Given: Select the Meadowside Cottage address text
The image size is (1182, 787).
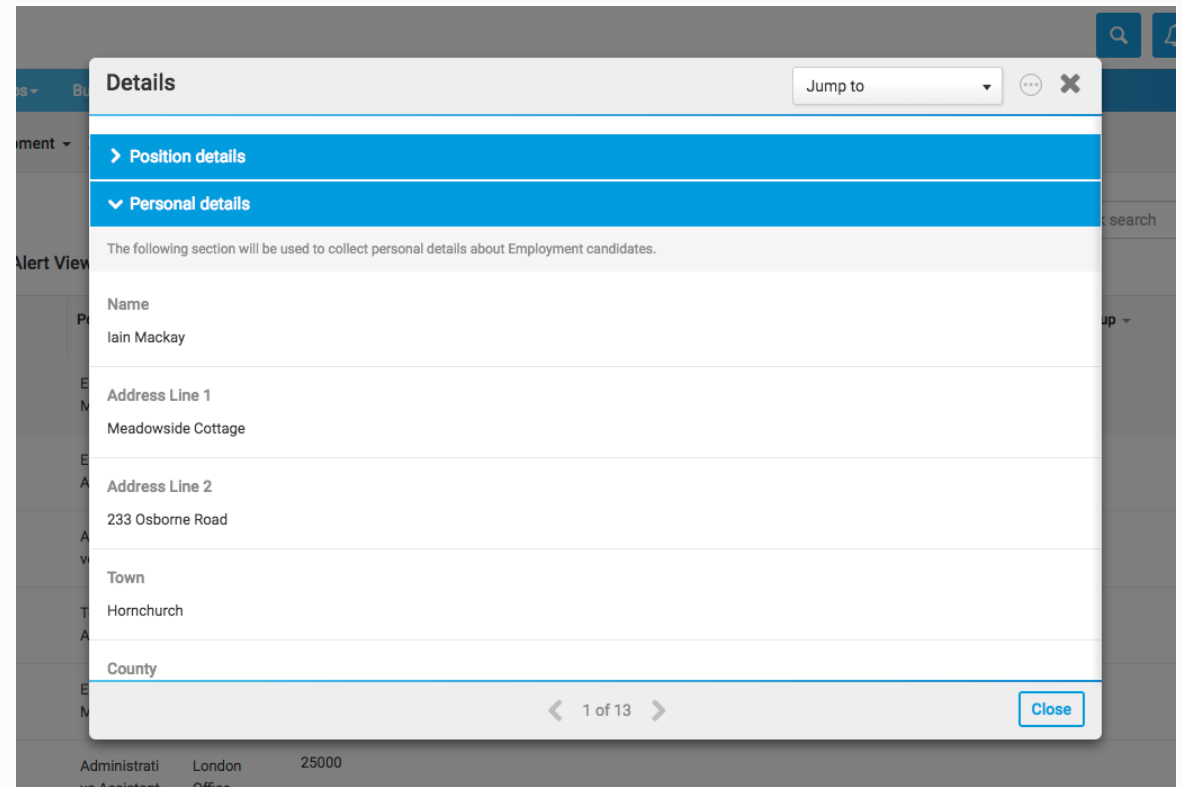Looking at the screenshot, I should point(176,429).
